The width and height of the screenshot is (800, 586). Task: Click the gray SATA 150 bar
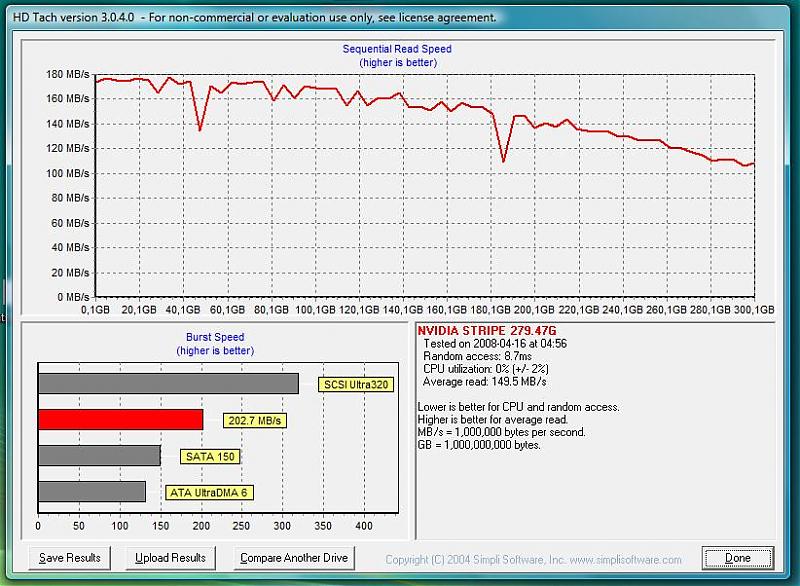coord(99,455)
